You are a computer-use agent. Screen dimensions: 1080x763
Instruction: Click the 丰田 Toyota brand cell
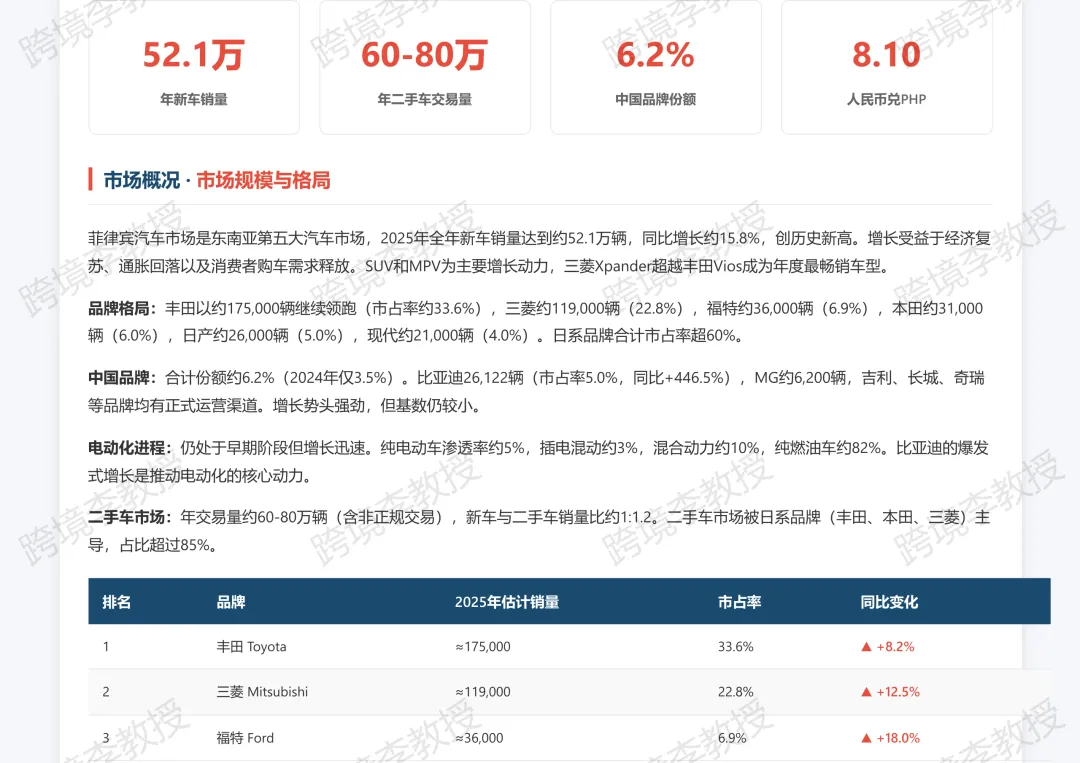[x=251, y=647]
